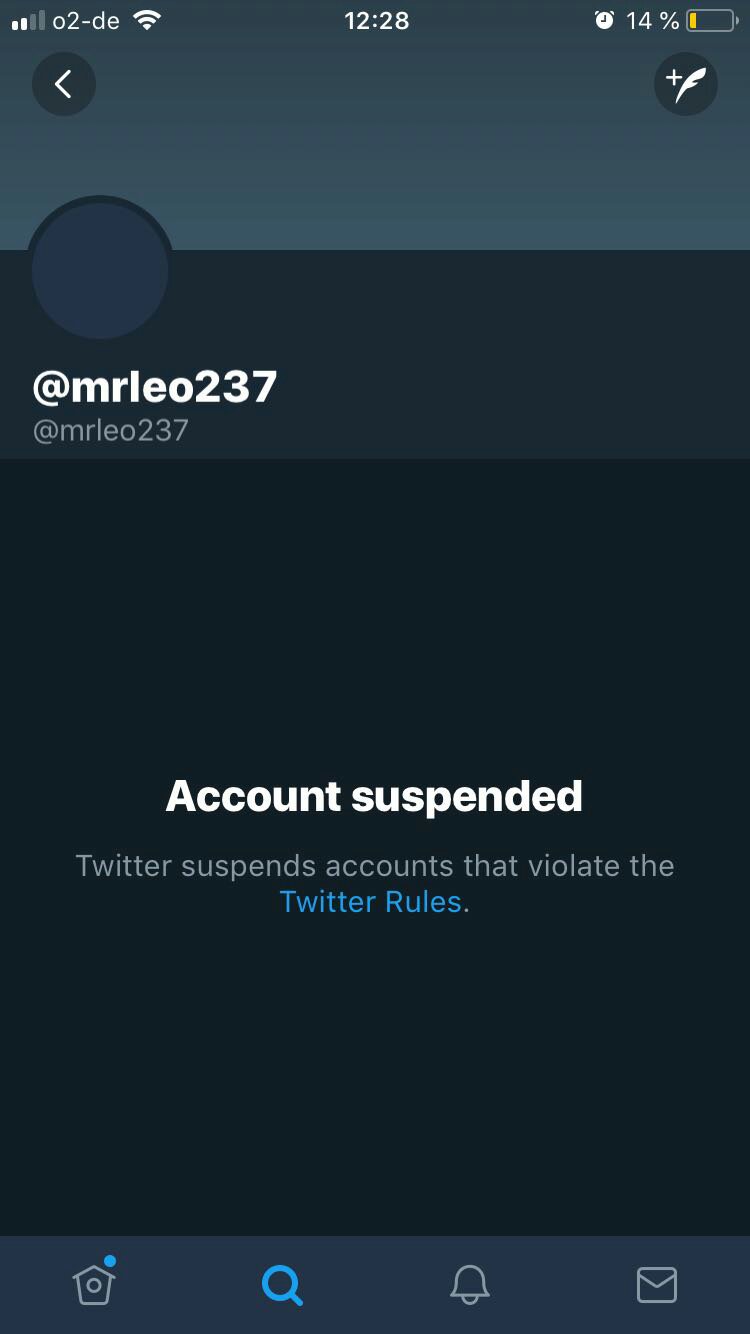
Task: Tap the cellular signal strength bars
Action: point(28,20)
